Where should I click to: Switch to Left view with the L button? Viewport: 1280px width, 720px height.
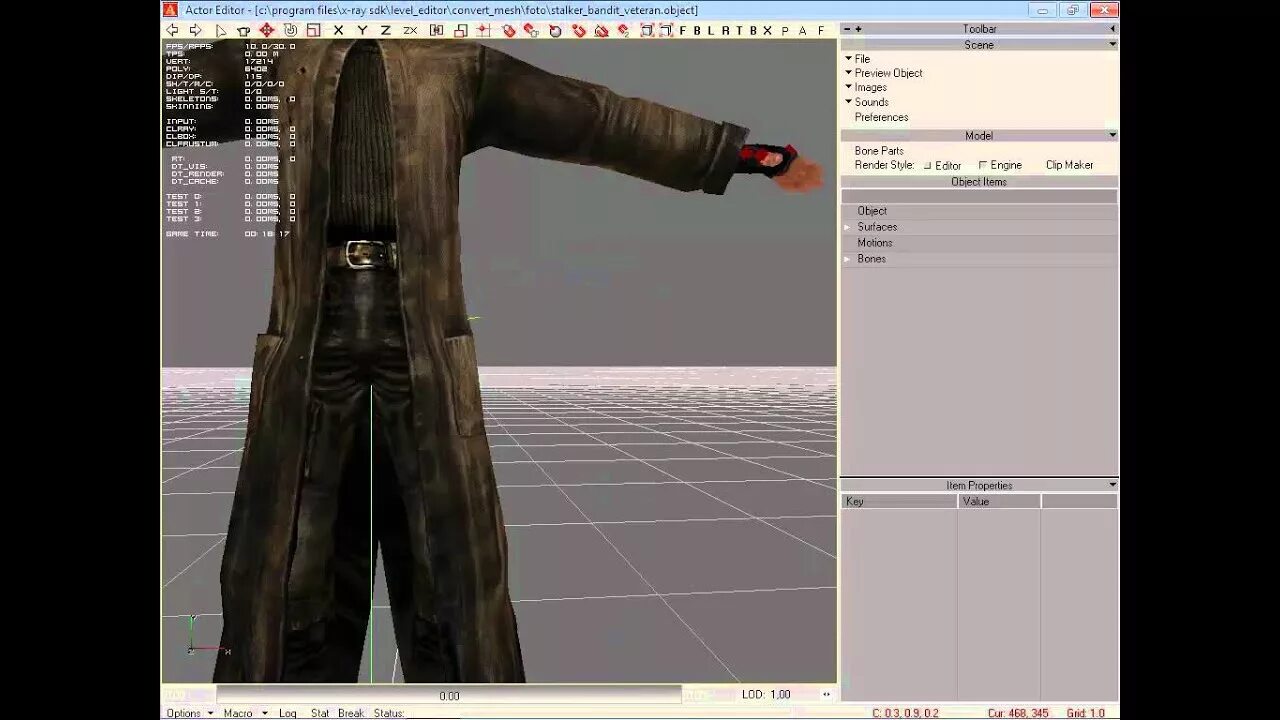(710, 30)
